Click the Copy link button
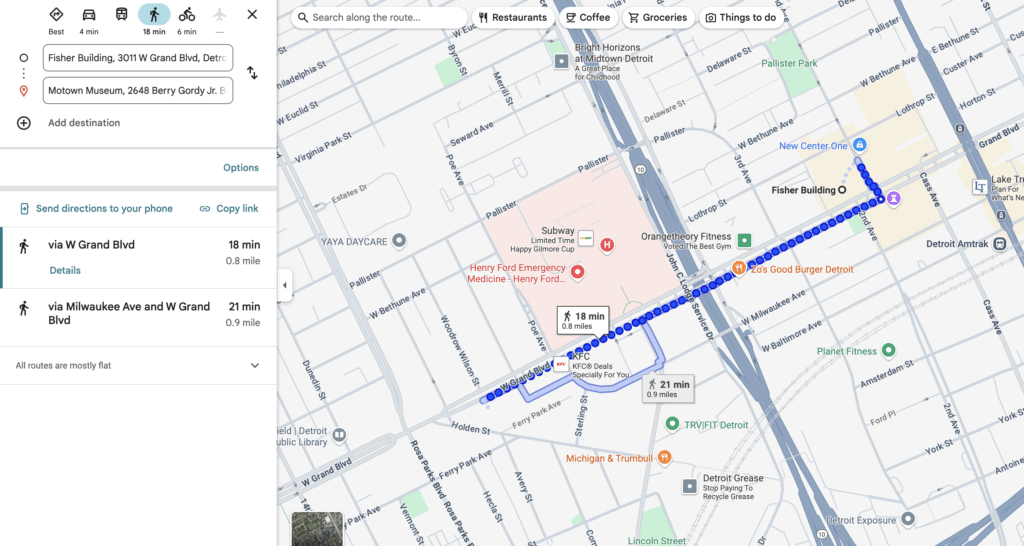Viewport: 1024px width, 546px height. pos(229,208)
